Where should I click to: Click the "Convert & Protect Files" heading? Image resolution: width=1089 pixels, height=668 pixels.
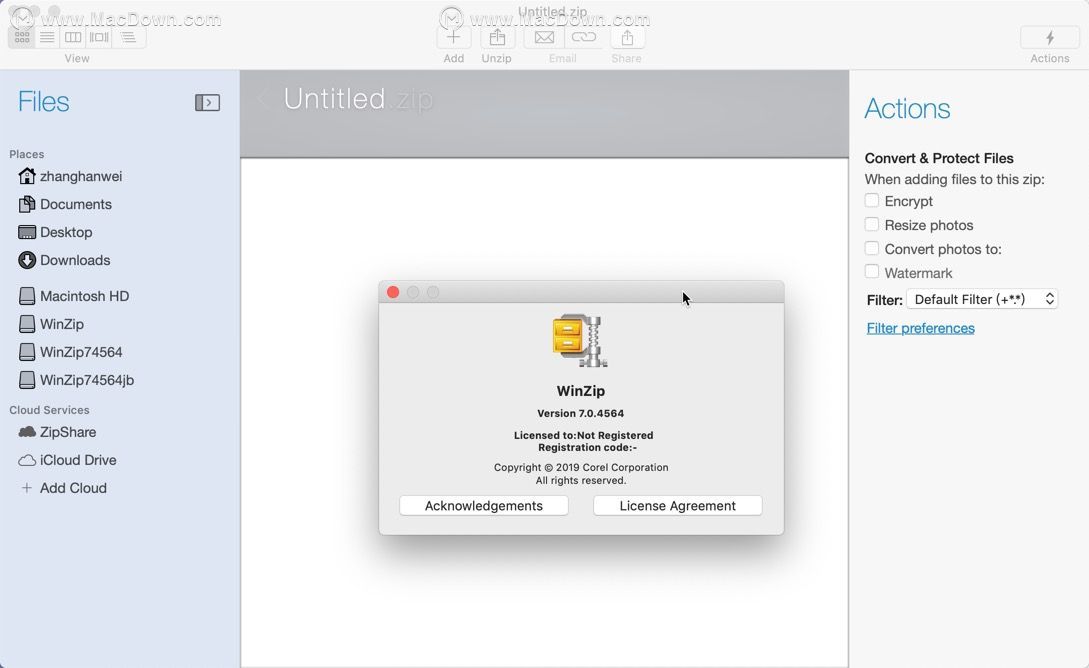pos(939,158)
